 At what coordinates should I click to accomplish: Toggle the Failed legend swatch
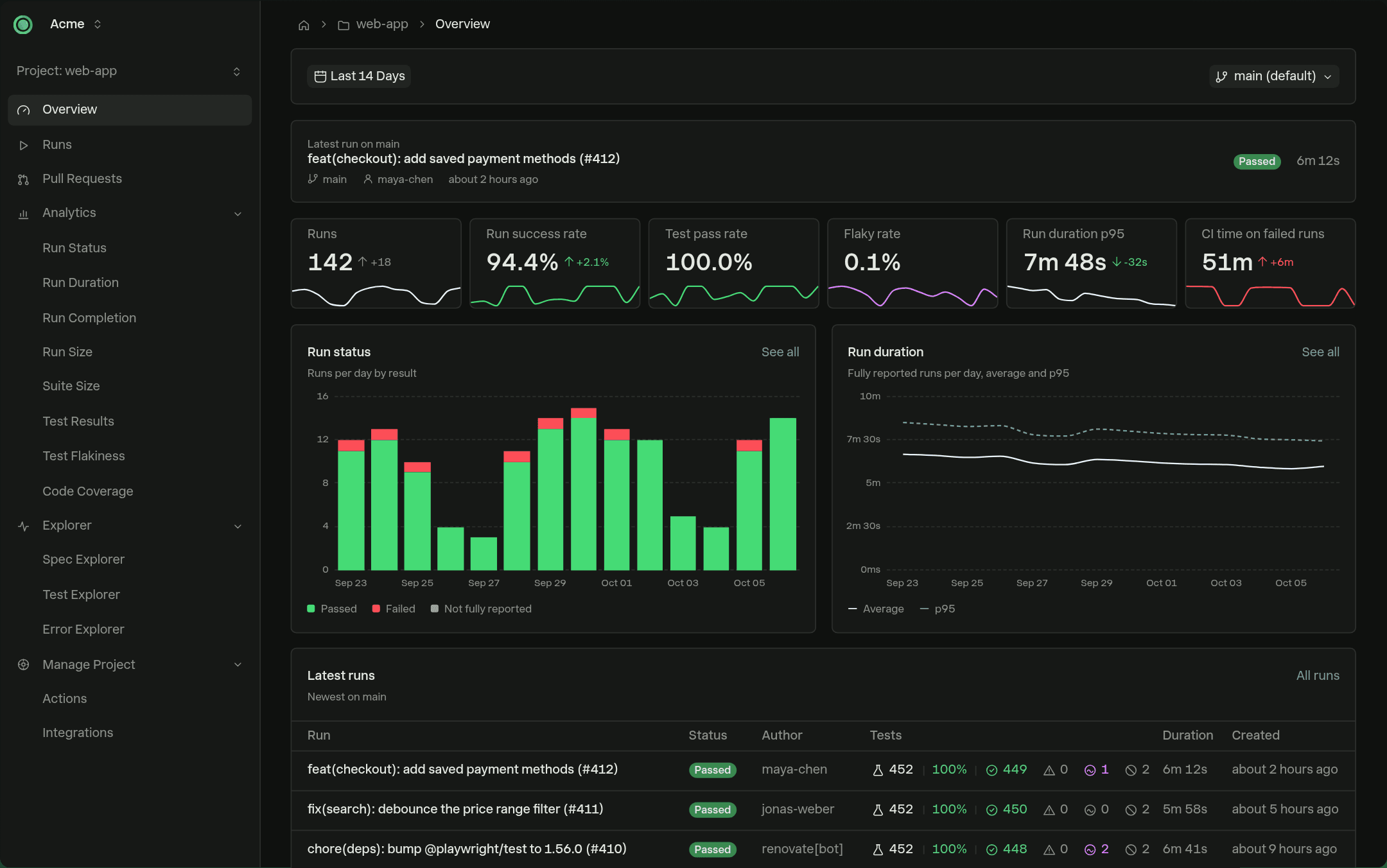[376, 609]
